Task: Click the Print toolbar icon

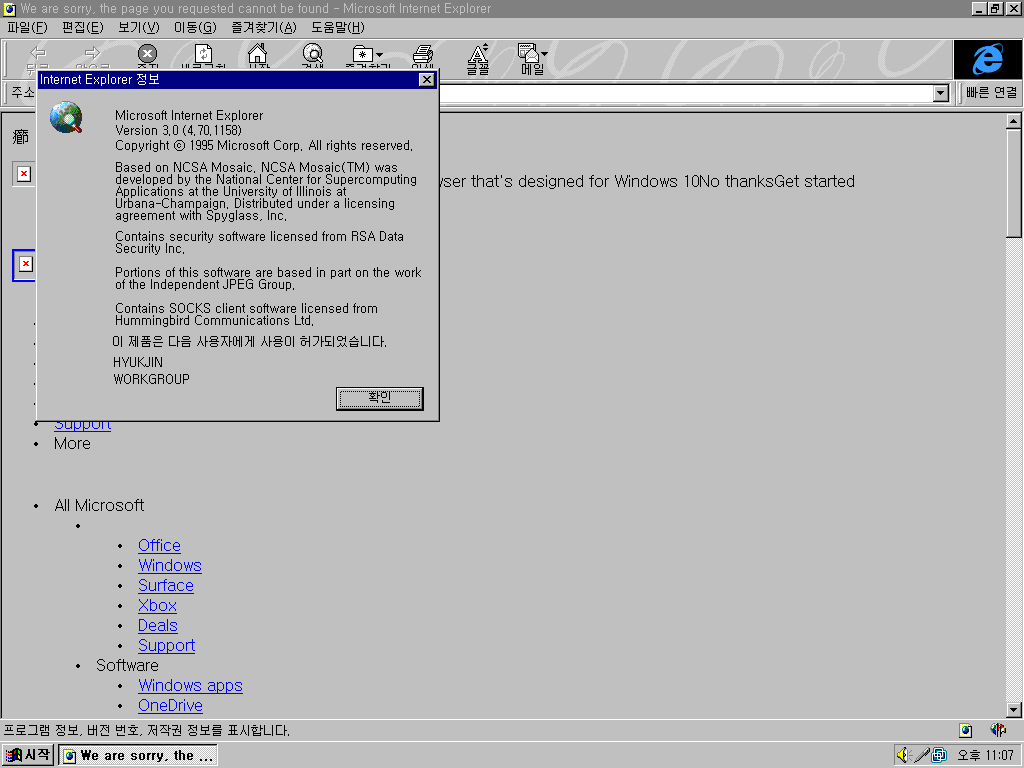Action: tap(423, 54)
